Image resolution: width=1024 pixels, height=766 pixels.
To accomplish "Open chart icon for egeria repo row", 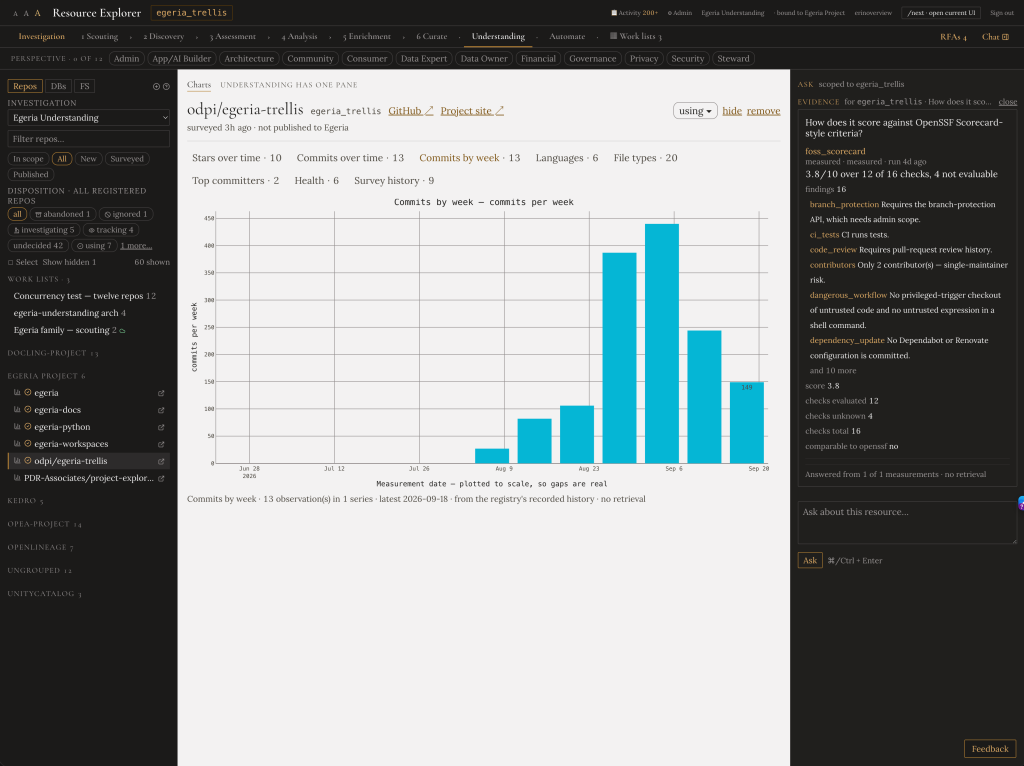I will pos(17,392).
